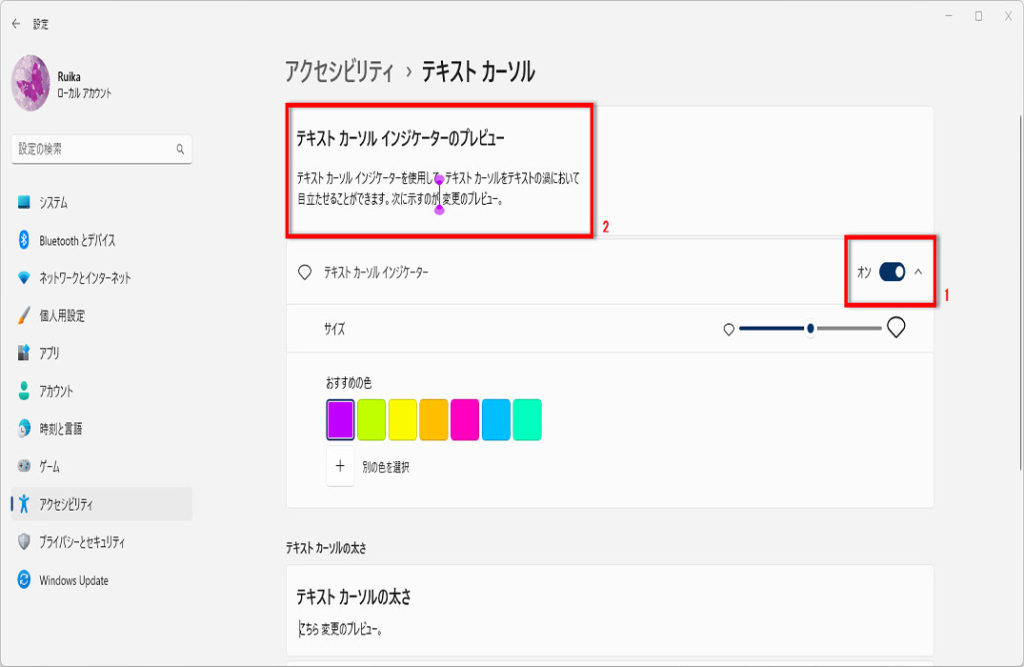Open ネットワークとインターネット settings
This screenshot has height=667, width=1024.
click(x=84, y=278)
